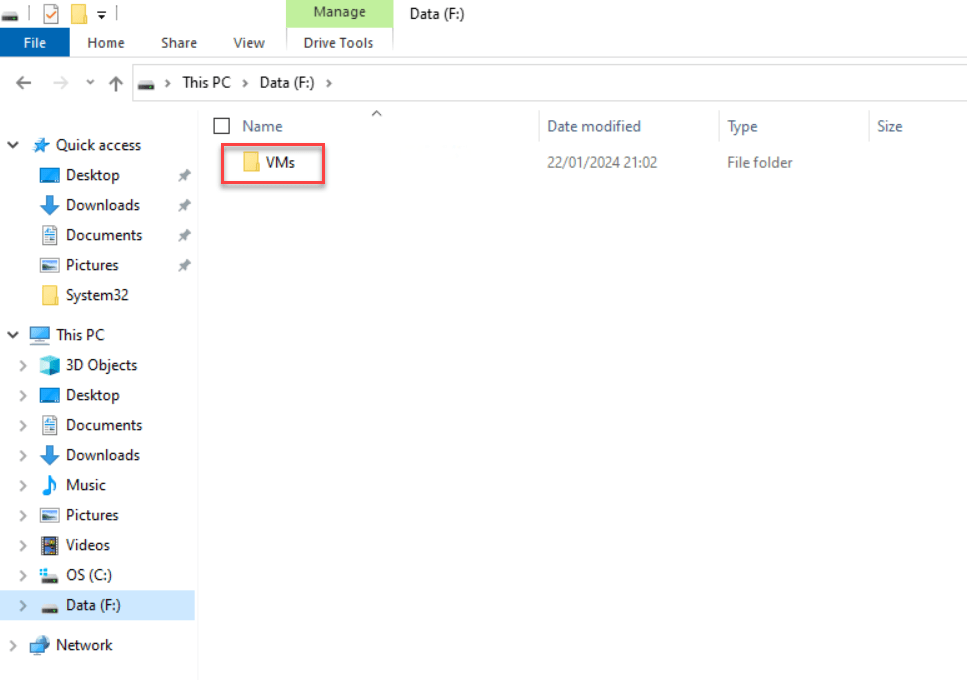Viewport: 967px width, 680px height.
Task: Collapse the Quick access section
Action: [13, 145]
